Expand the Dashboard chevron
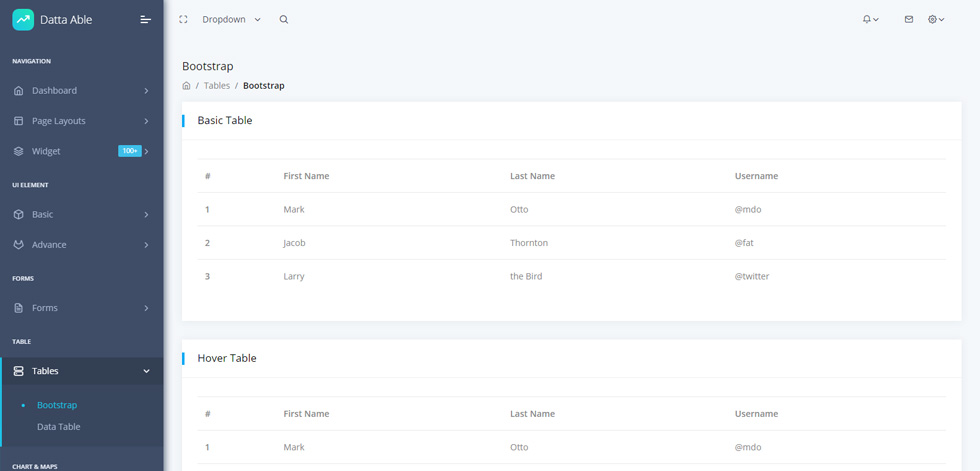 click(x=146, y=91)
